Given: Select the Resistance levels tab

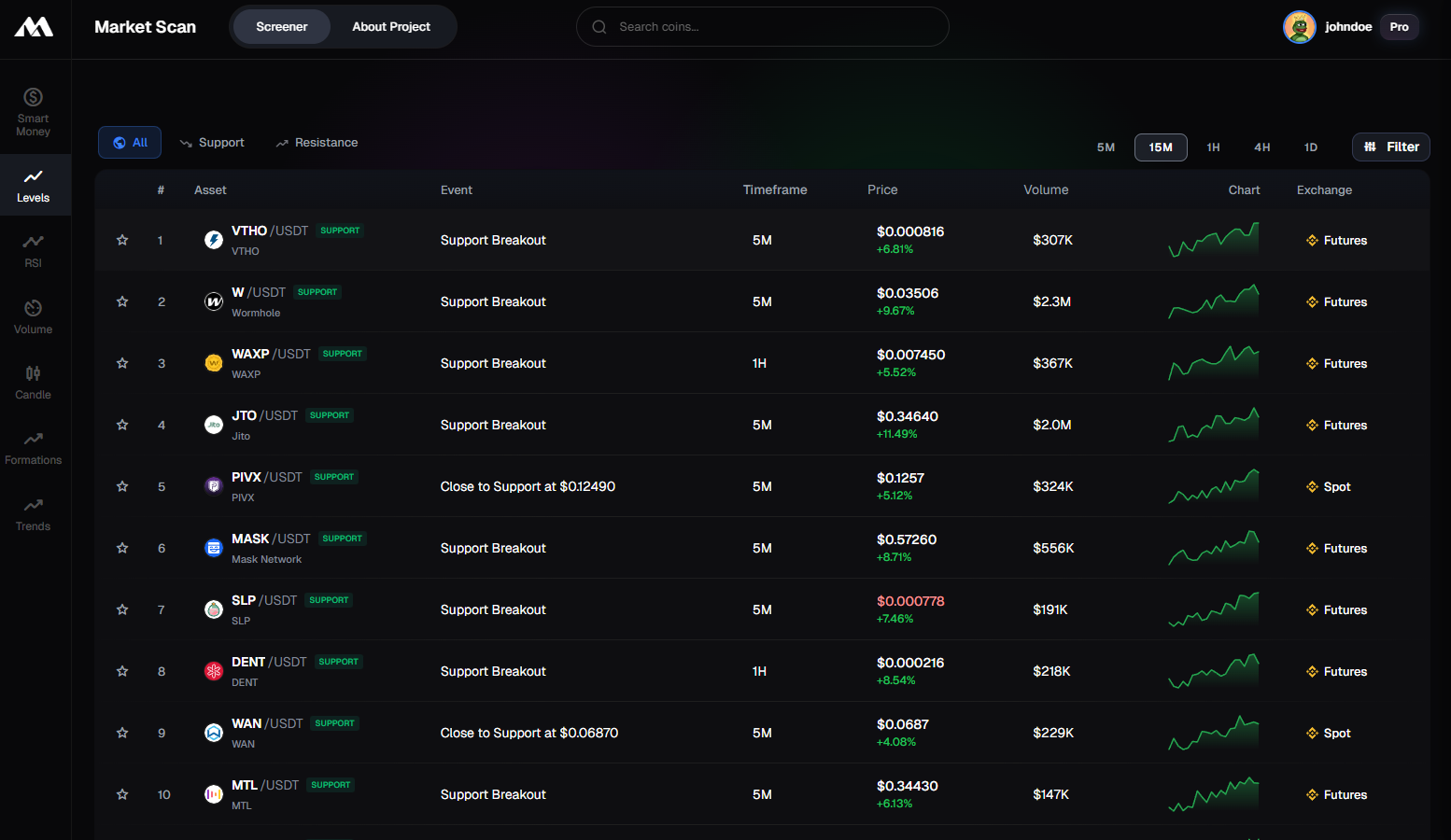Looking at the screenshot, I should (x=317, y=143).
